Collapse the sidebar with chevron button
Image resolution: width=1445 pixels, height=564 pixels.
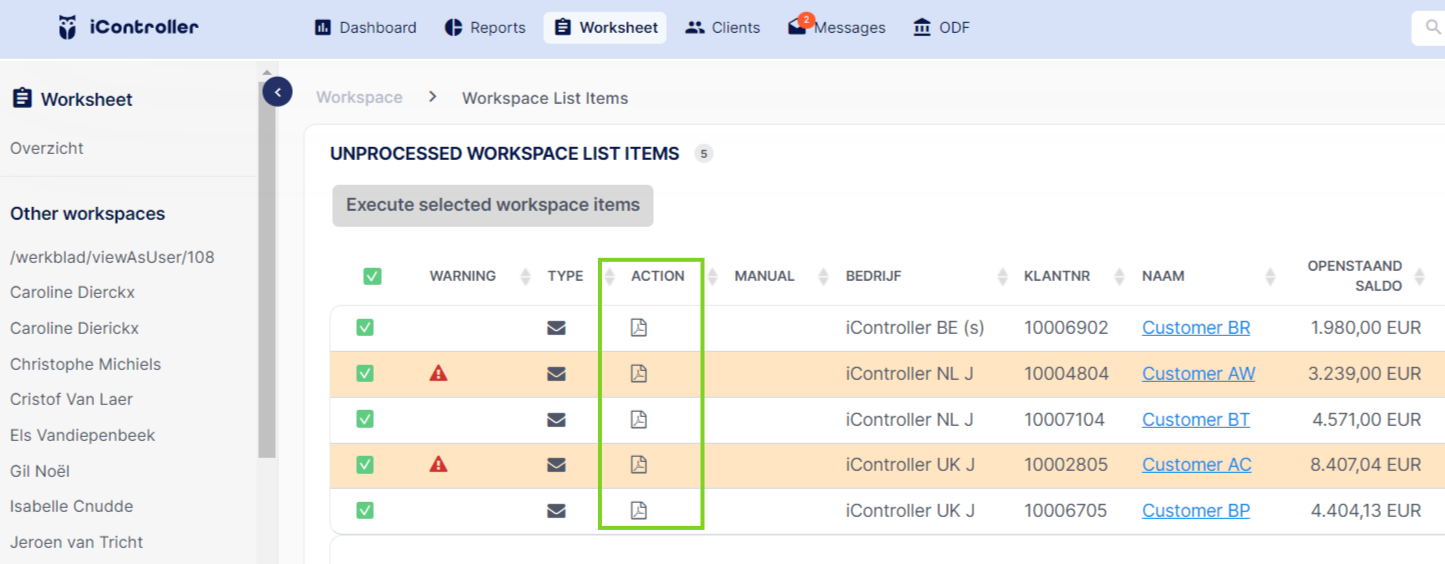click(x=277, y=93)
